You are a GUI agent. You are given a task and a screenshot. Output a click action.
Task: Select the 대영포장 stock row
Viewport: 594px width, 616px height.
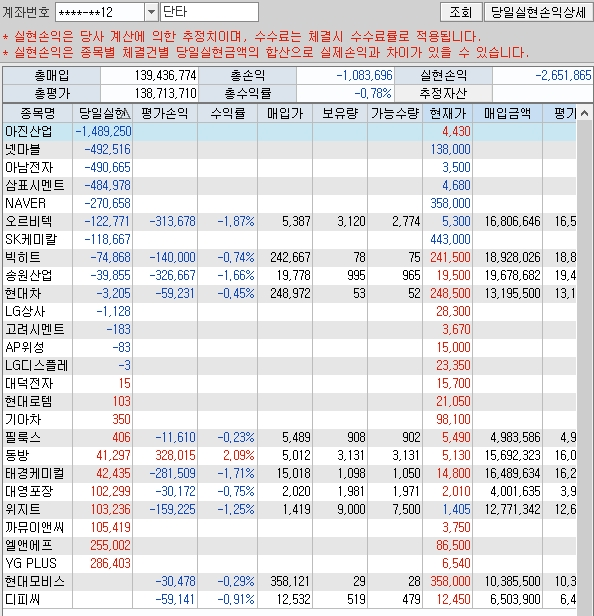pyautogui.click(x=290, y=491)
